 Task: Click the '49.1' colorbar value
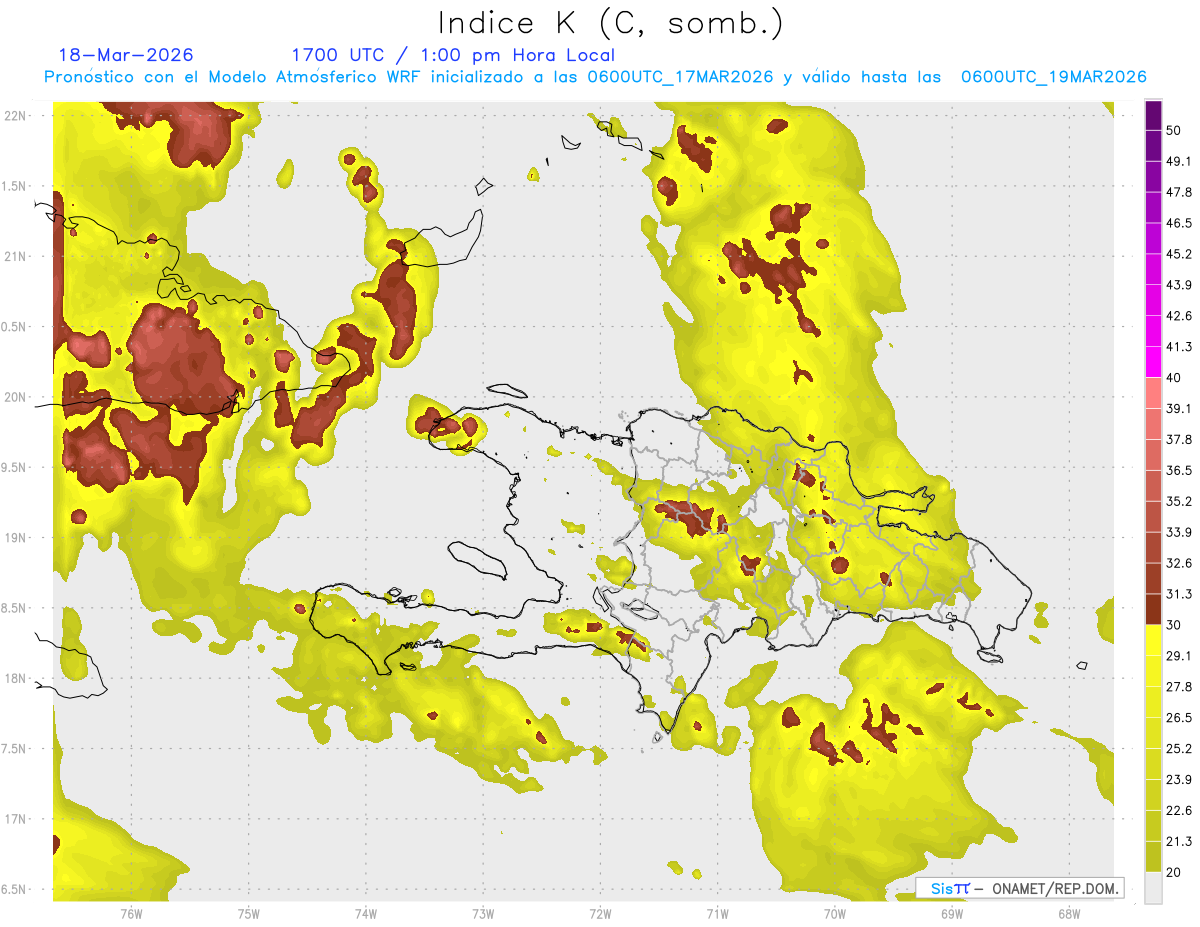(1179, 161)
